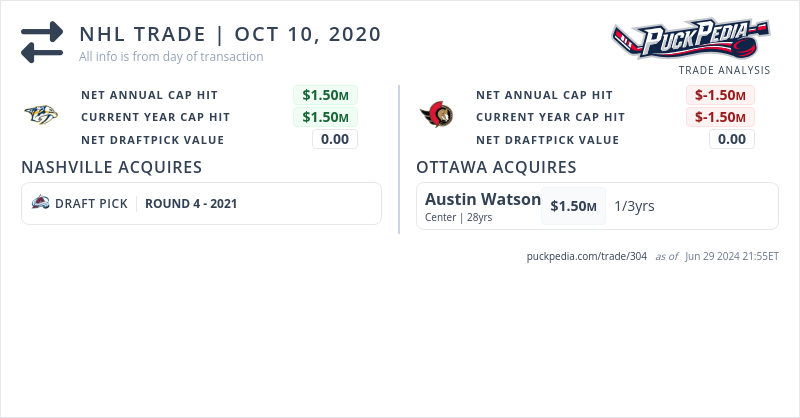Click the puckpedia.com/trade/304 link
This screenshot has height=418, width=800.
[586, 256]
